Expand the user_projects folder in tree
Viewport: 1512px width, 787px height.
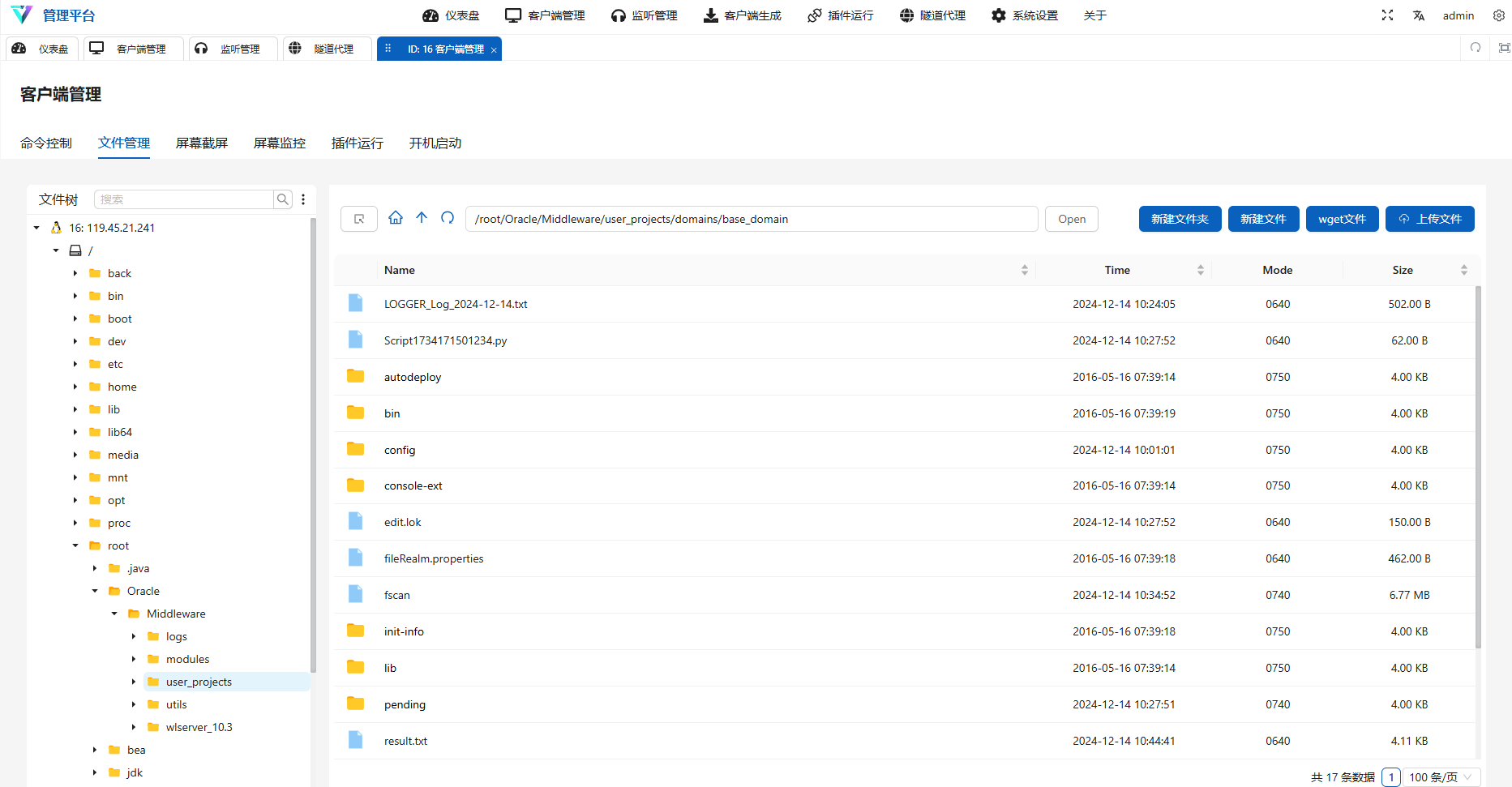[x=134, y=682]
